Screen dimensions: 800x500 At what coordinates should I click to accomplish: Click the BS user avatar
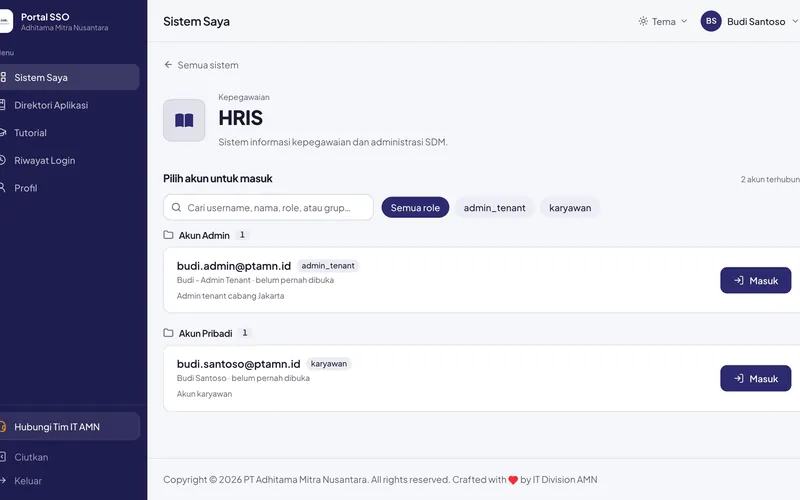click(x=711, y=21)
